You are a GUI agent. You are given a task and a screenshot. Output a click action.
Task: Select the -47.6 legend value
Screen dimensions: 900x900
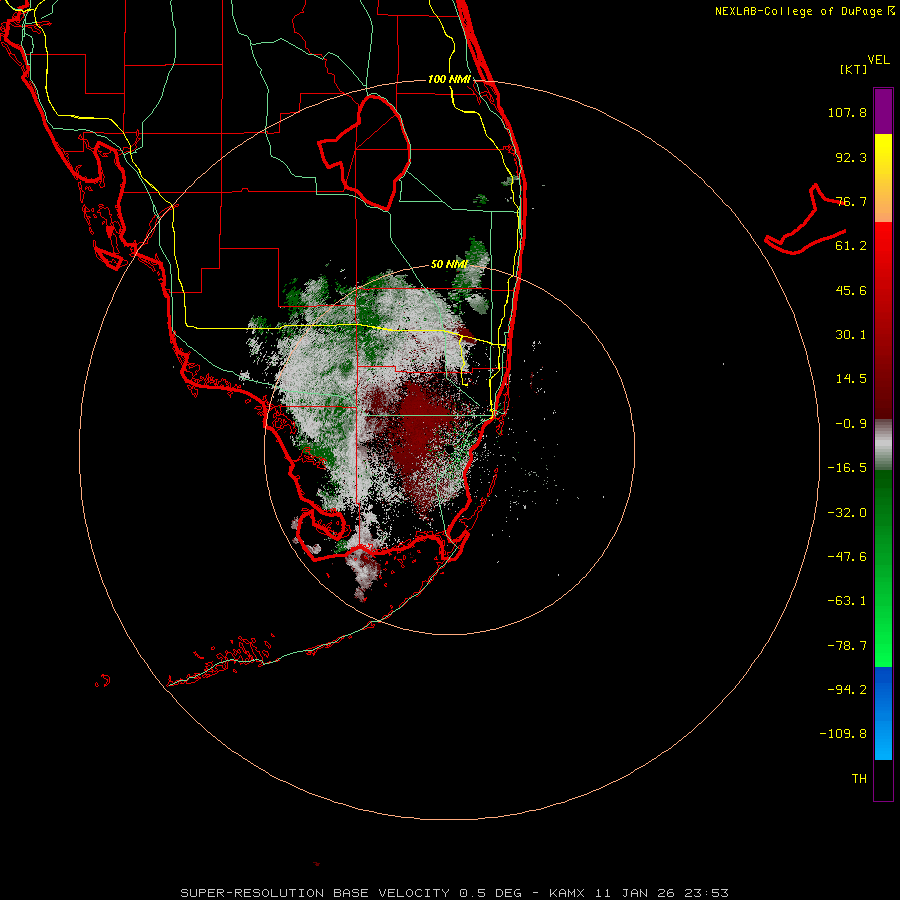(x=847, y=557)
